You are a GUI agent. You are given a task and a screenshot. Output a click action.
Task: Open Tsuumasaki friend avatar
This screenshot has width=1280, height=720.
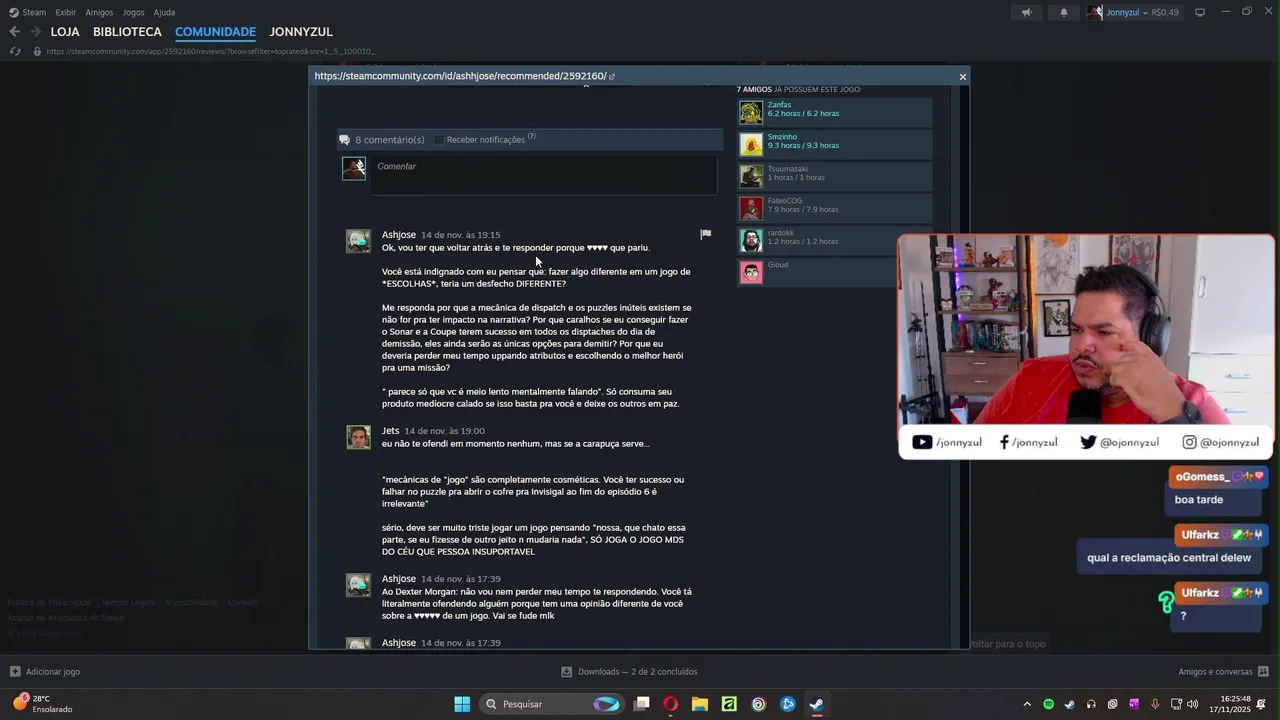point(751,176)
